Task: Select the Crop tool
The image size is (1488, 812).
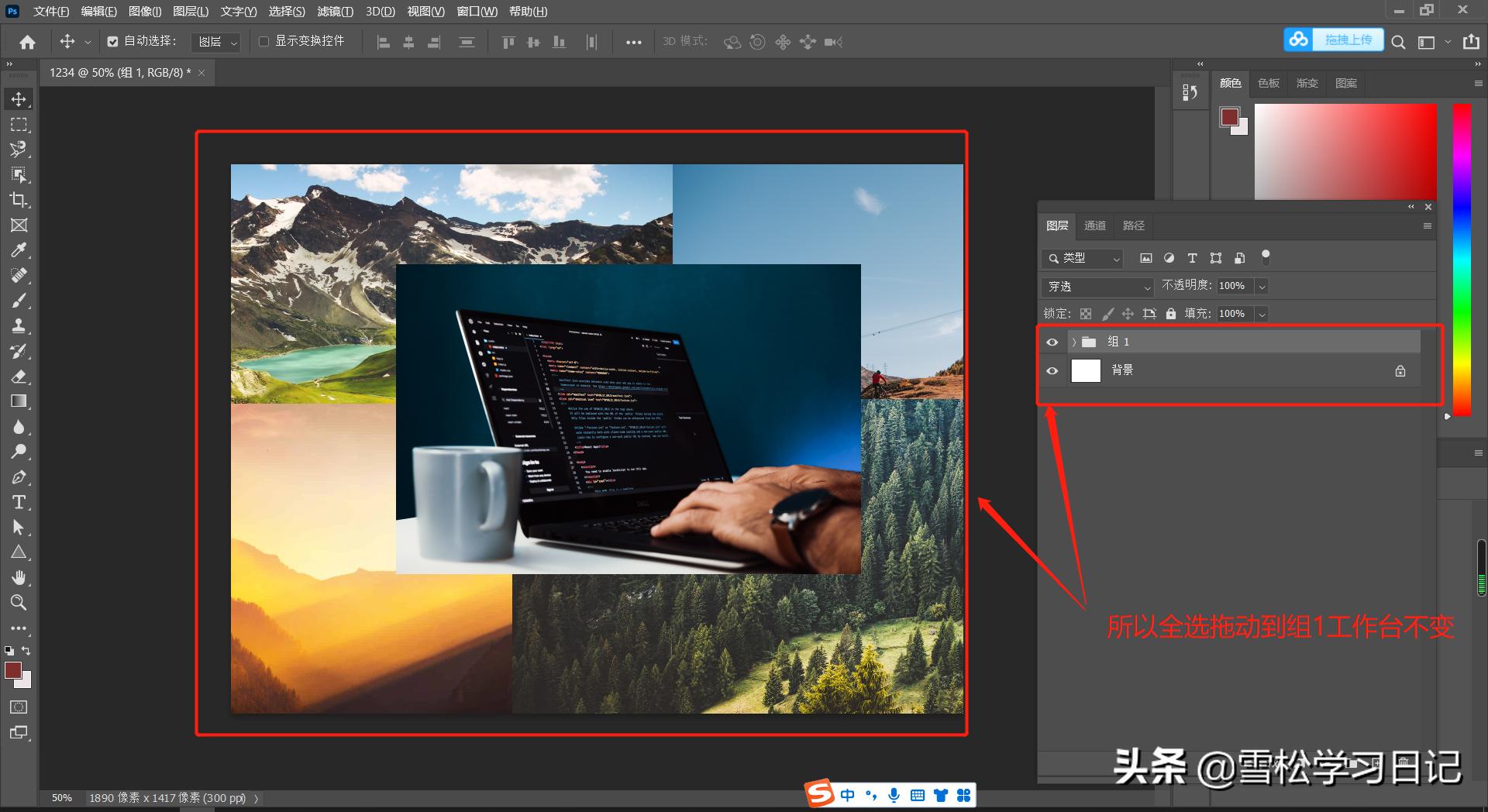Action: tap(19, 200)
